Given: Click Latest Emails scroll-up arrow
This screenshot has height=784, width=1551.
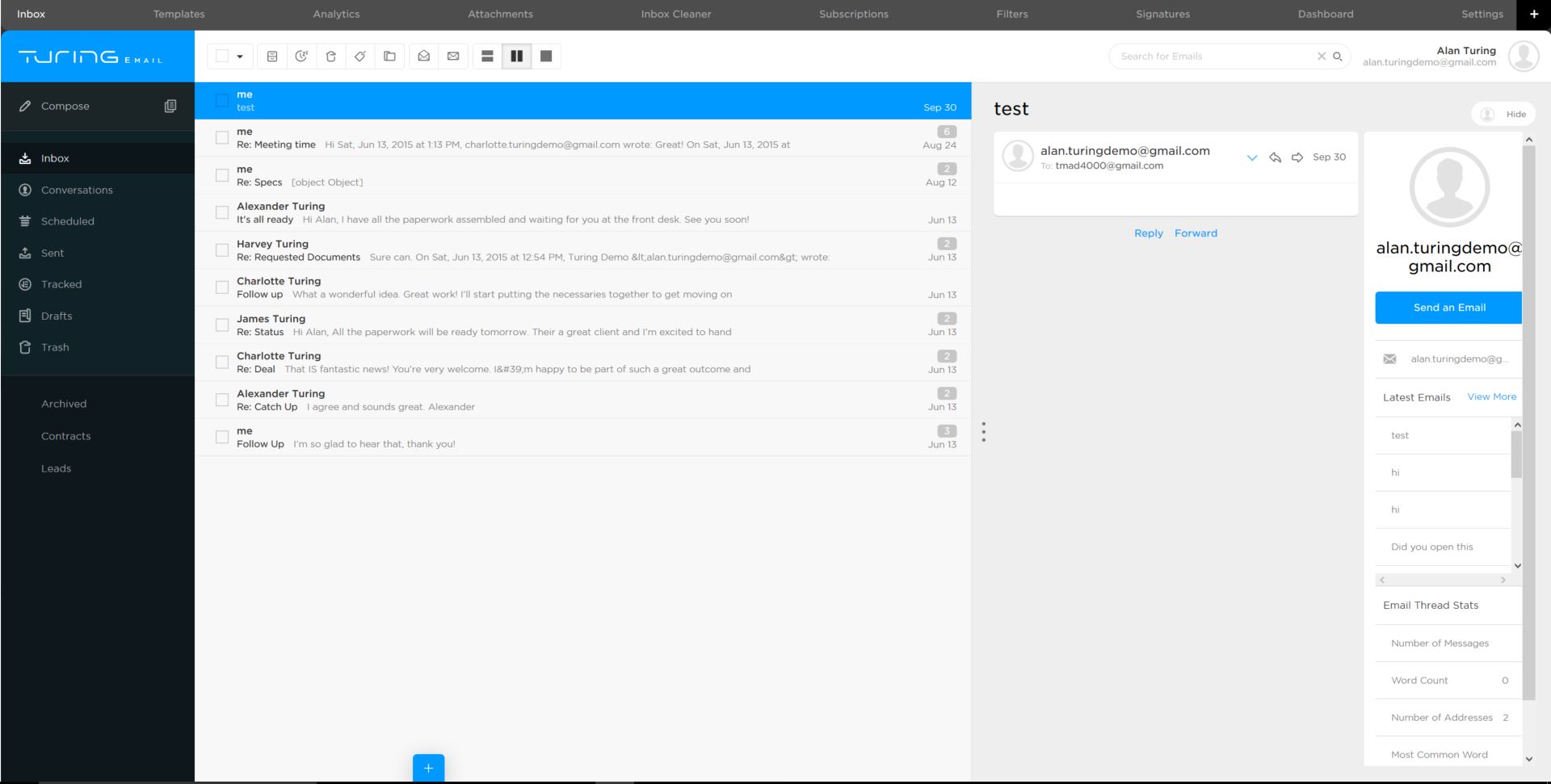Looking at the screenshot, I should tap(1517, 425).
